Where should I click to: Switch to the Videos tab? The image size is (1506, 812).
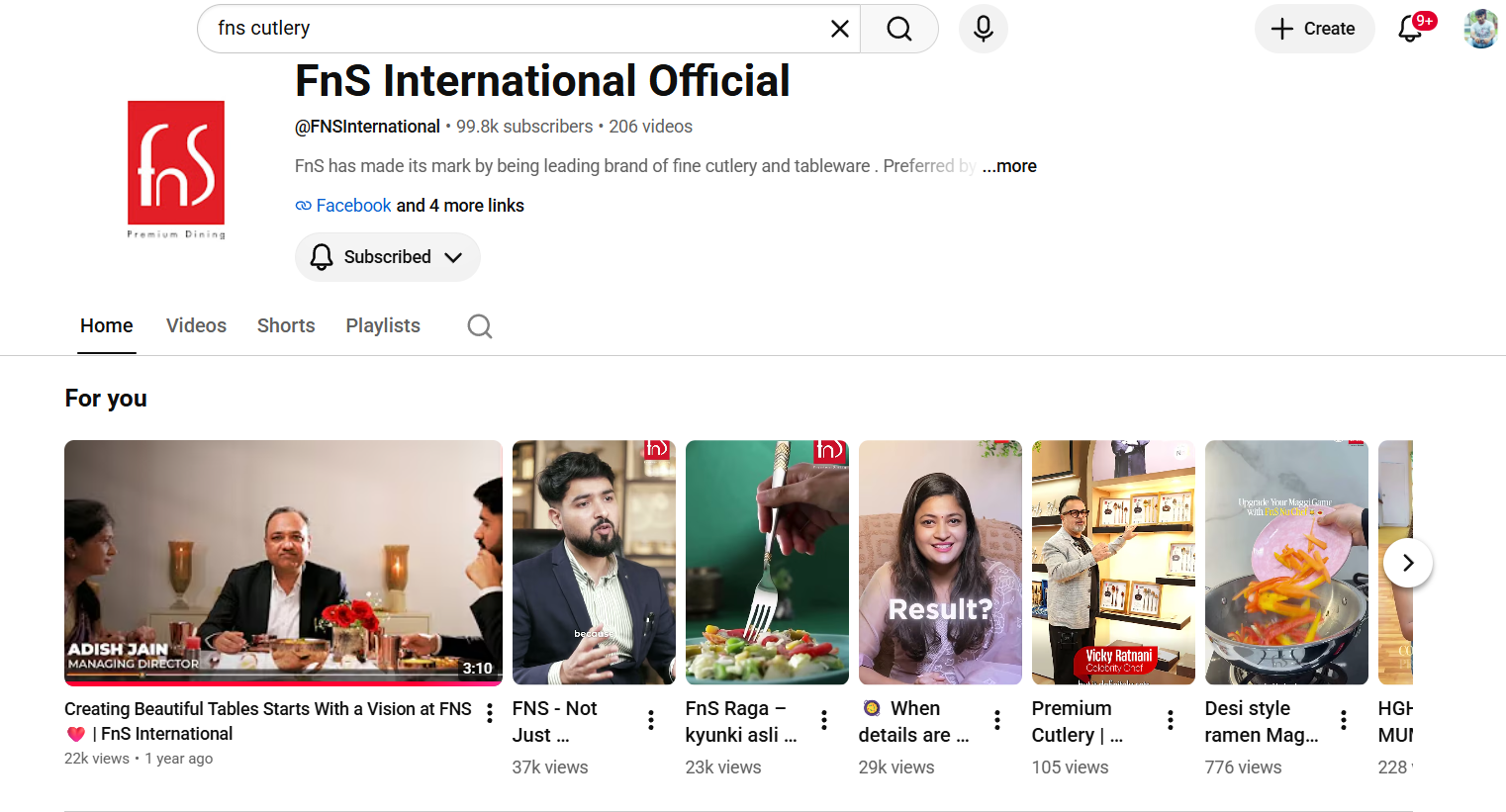[196, 326]
